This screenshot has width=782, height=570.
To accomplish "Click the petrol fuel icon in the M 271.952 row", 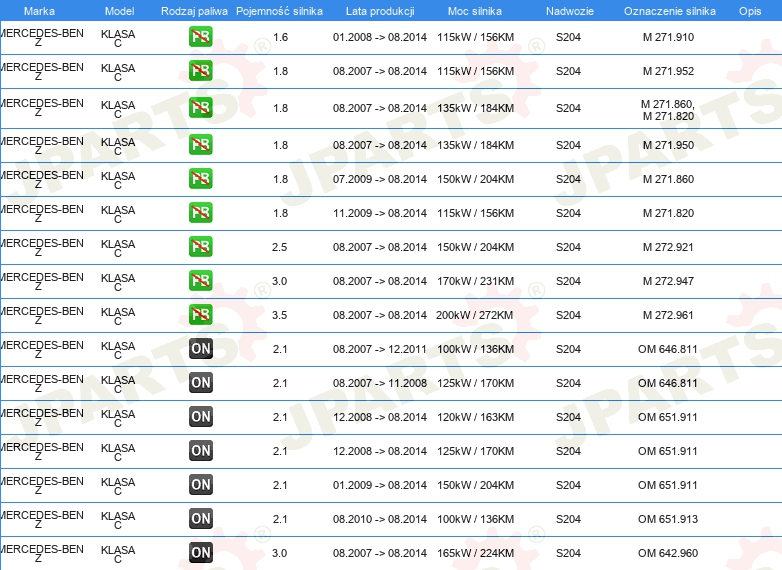I will pyautogui.click(x=200, y=70).
